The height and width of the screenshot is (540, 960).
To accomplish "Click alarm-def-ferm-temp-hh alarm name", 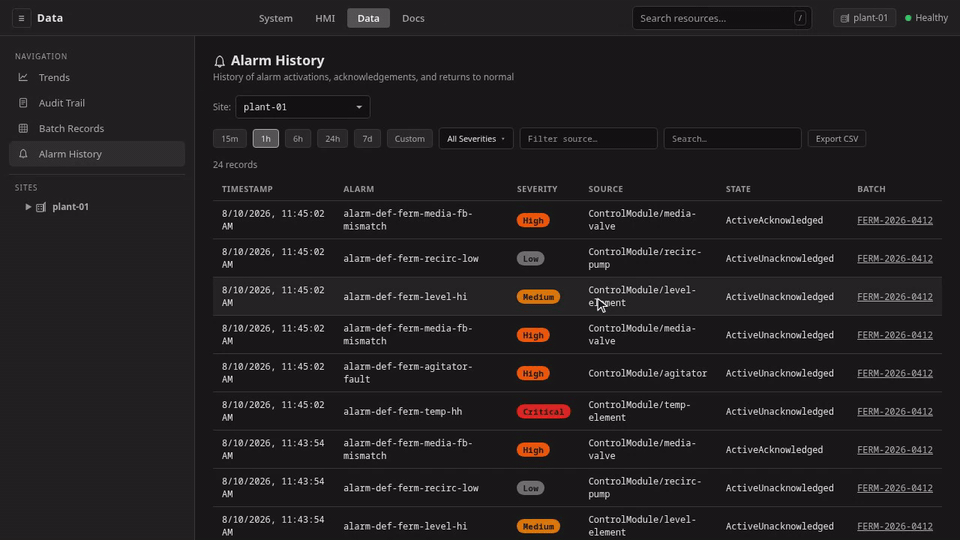I will [x=403, y=411].
